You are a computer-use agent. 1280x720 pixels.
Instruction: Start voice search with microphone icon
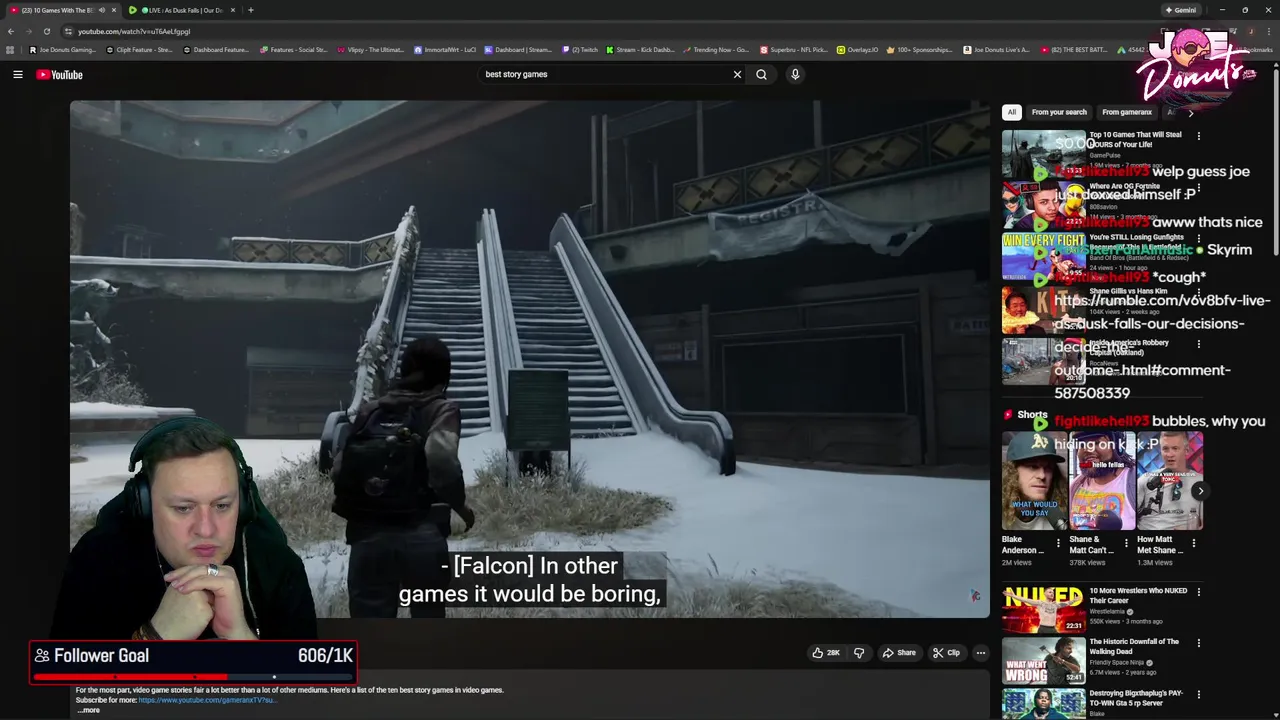click(x=795, y=74)
